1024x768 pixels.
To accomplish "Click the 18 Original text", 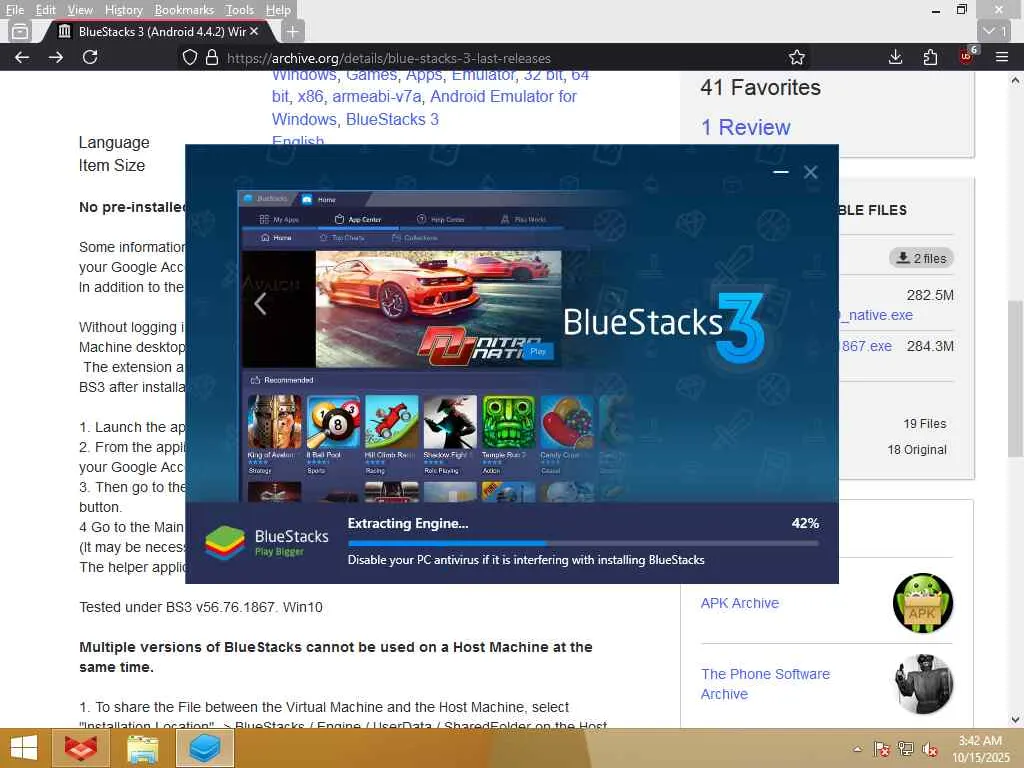I will pos(917,450).
